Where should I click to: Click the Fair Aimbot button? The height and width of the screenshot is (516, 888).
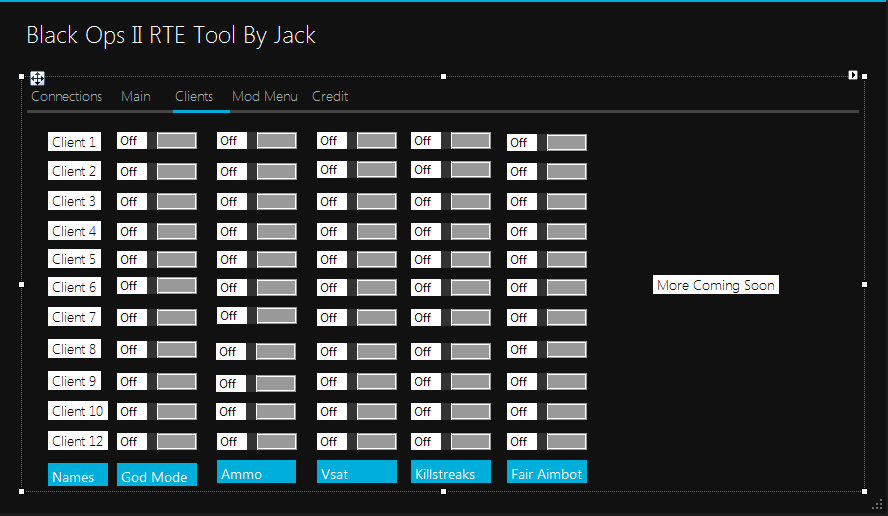[x=547, y=472]
